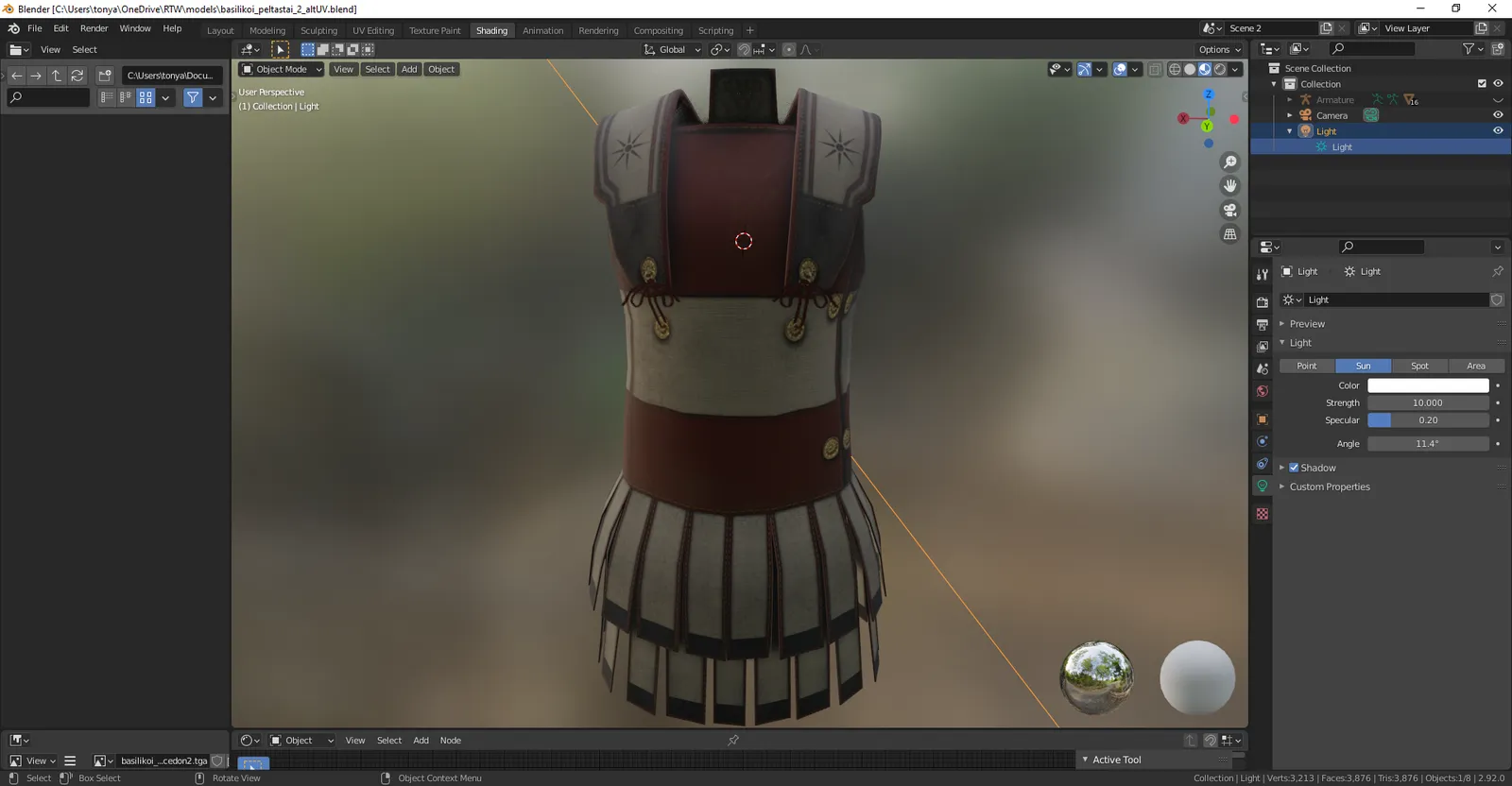This screenshot has height=786, width=1512.
Task: Toggle show gizmos in viewport header
Action: pos(1084,69)
